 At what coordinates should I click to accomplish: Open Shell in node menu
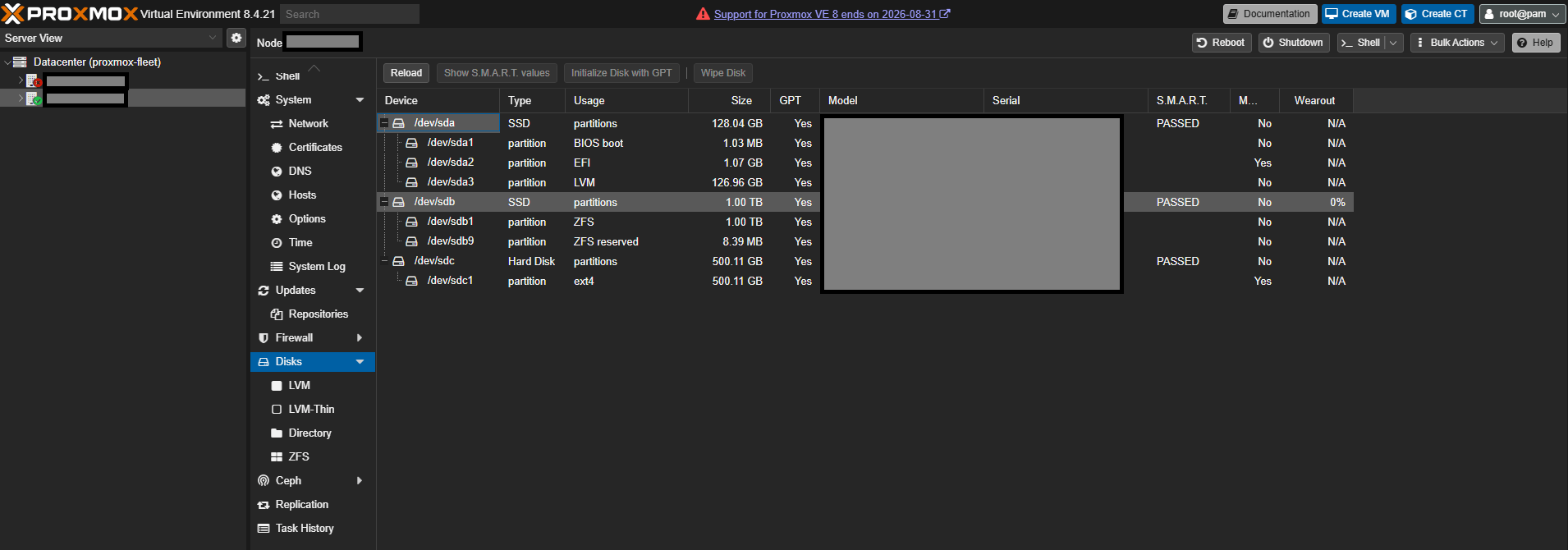[x=287, y=76]
